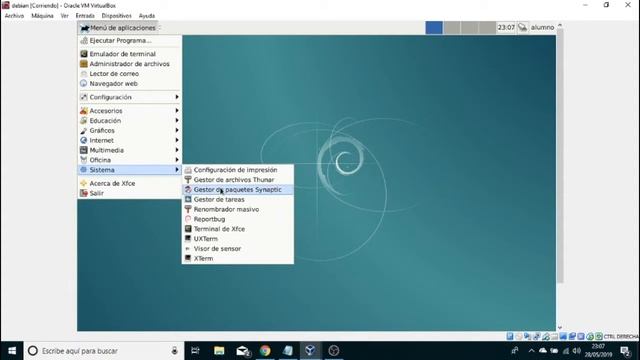Image resolution: width=640 pixels, height=360 pixels.
Task: Click the Configuración menu icon
Action: [x=84, y=97]
